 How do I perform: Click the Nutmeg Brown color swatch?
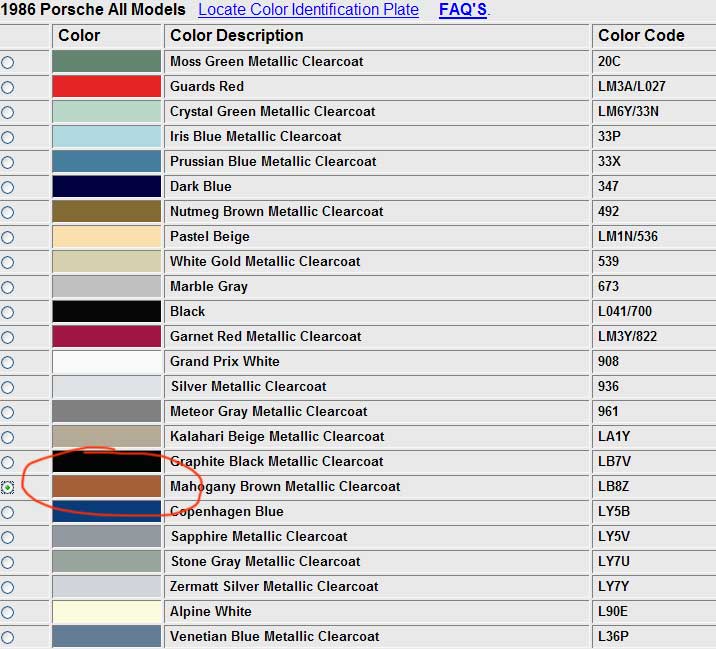coord(107,211)
